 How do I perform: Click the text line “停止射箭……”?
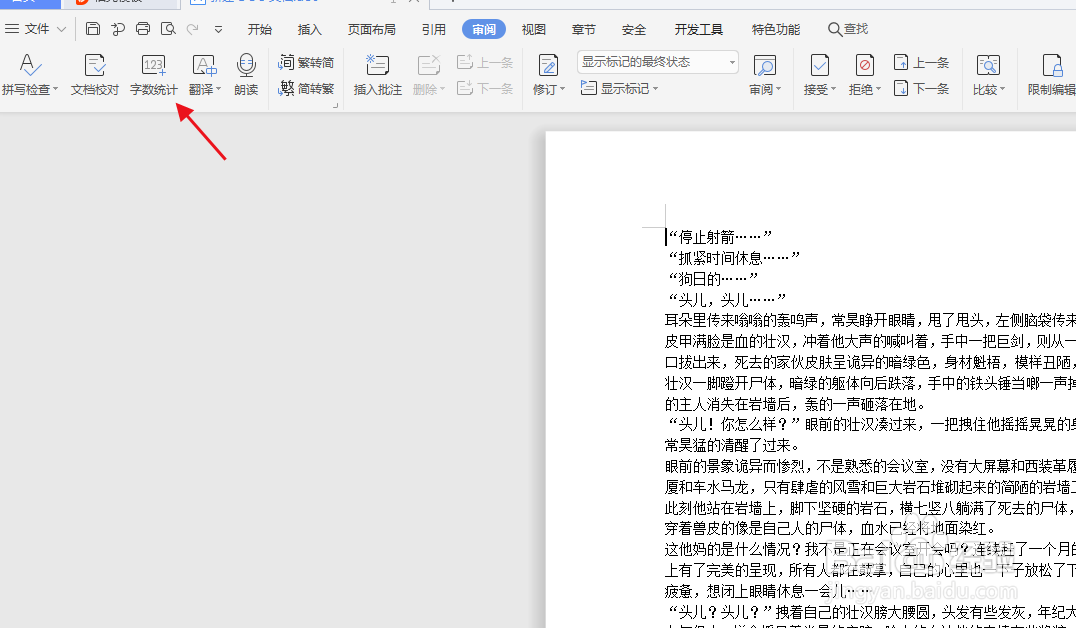click(x=719, y=237)
